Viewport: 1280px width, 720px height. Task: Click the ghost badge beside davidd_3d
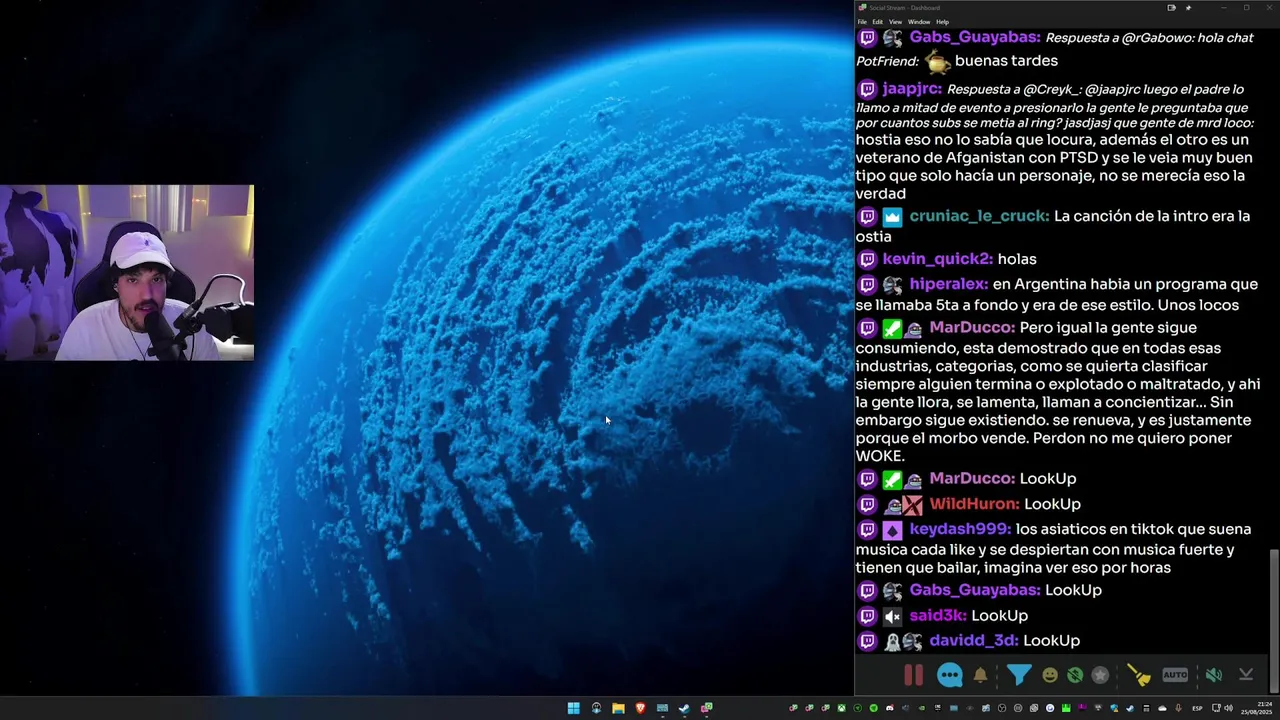(892, 642)
